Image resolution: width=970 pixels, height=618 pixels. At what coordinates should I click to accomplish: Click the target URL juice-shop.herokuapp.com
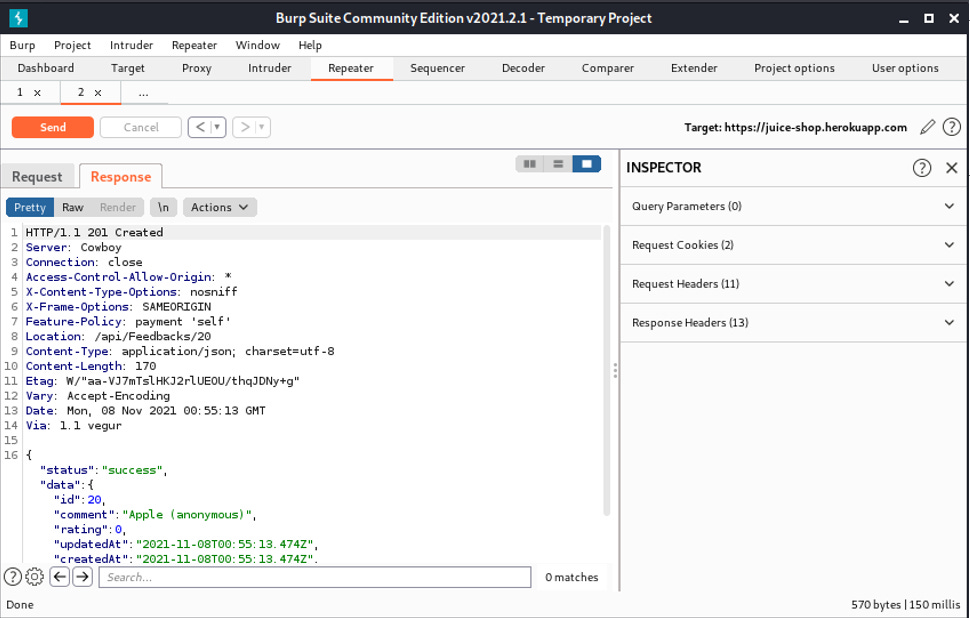815,127
